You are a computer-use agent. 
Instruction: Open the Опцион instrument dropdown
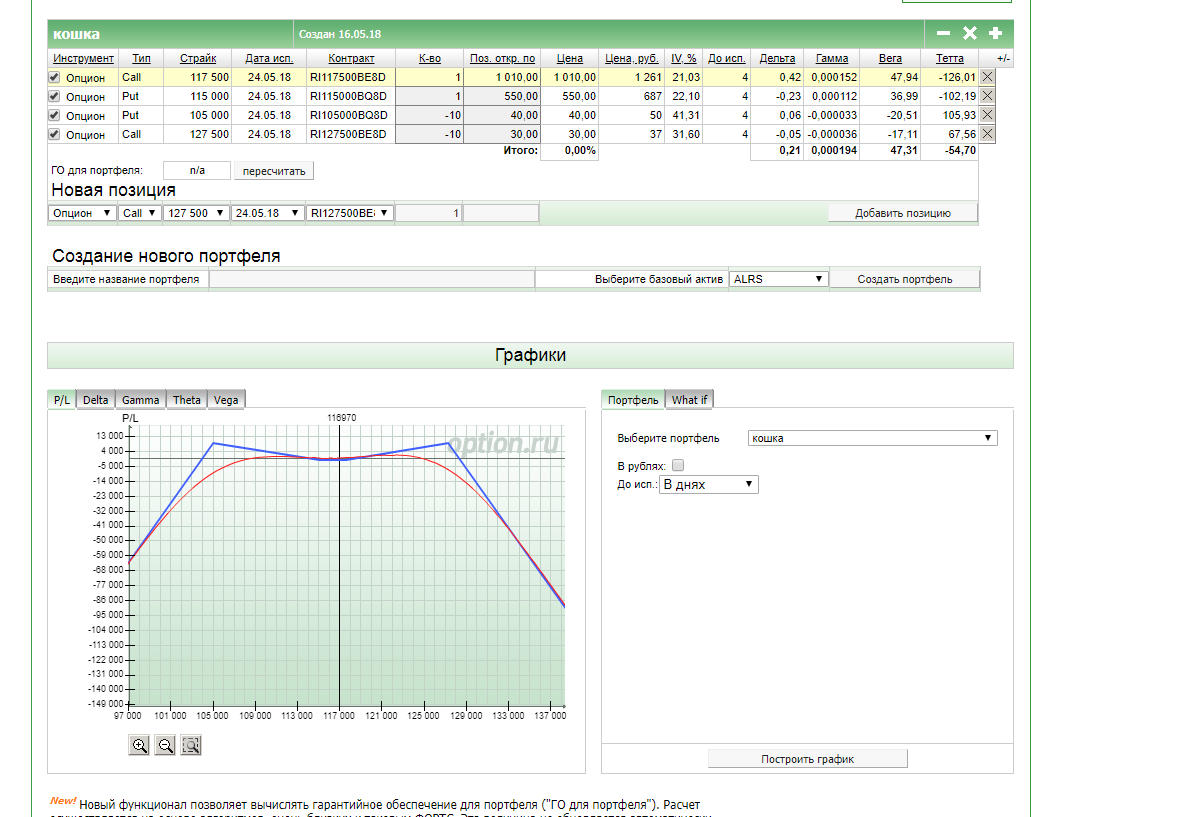(x=82, y=213)
